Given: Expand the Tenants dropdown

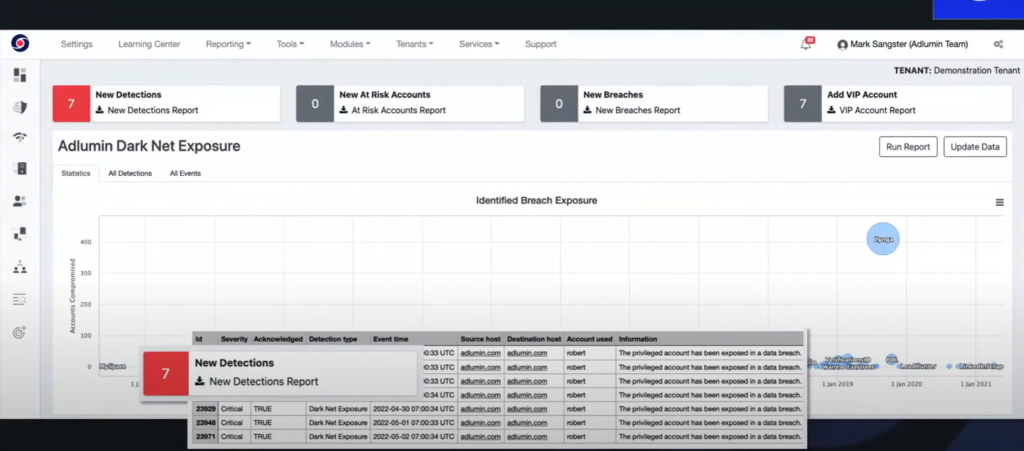Looking at the screenshot, I should (x=414, y=44).
